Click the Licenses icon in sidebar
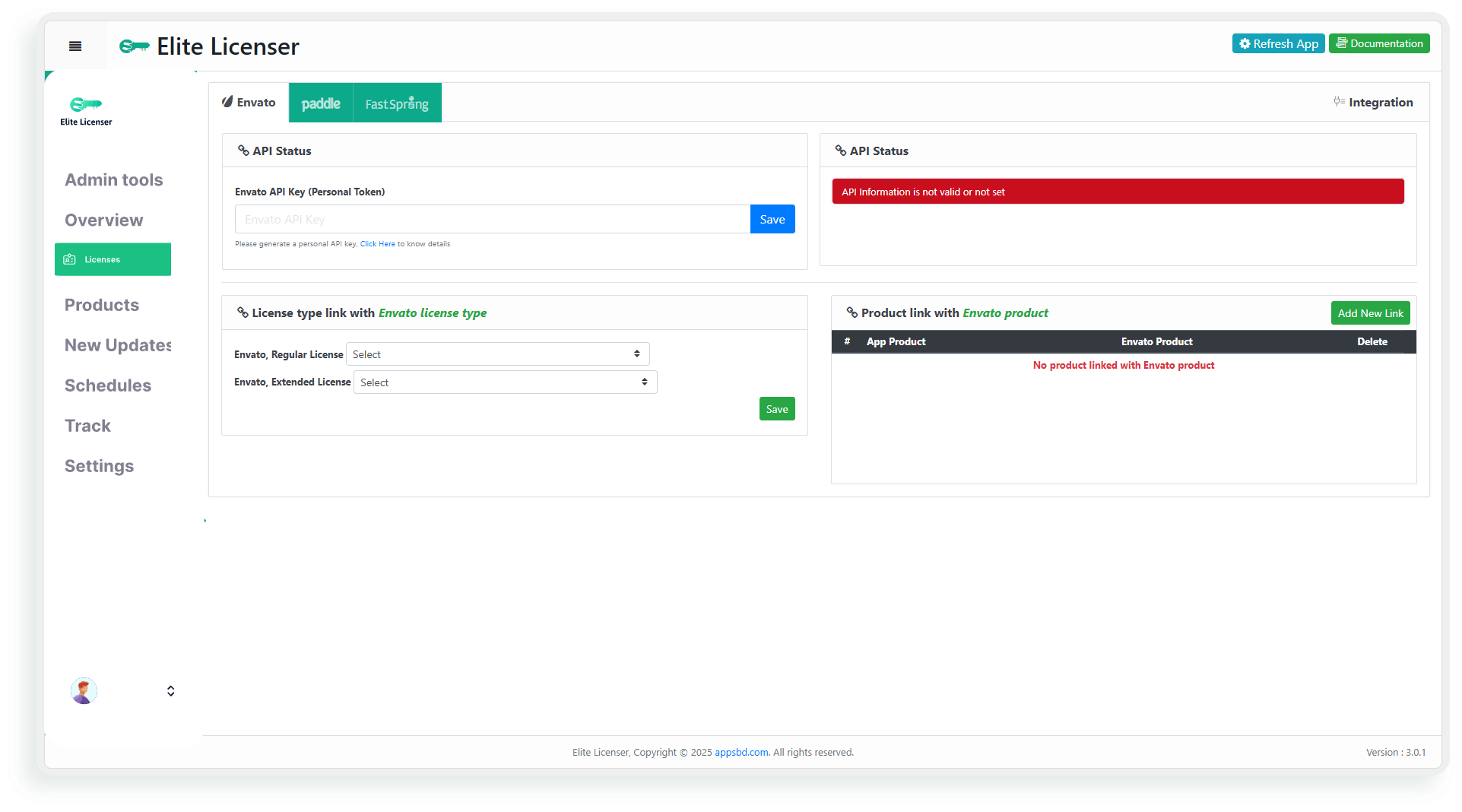1462x812 pixels. [70, 259]
